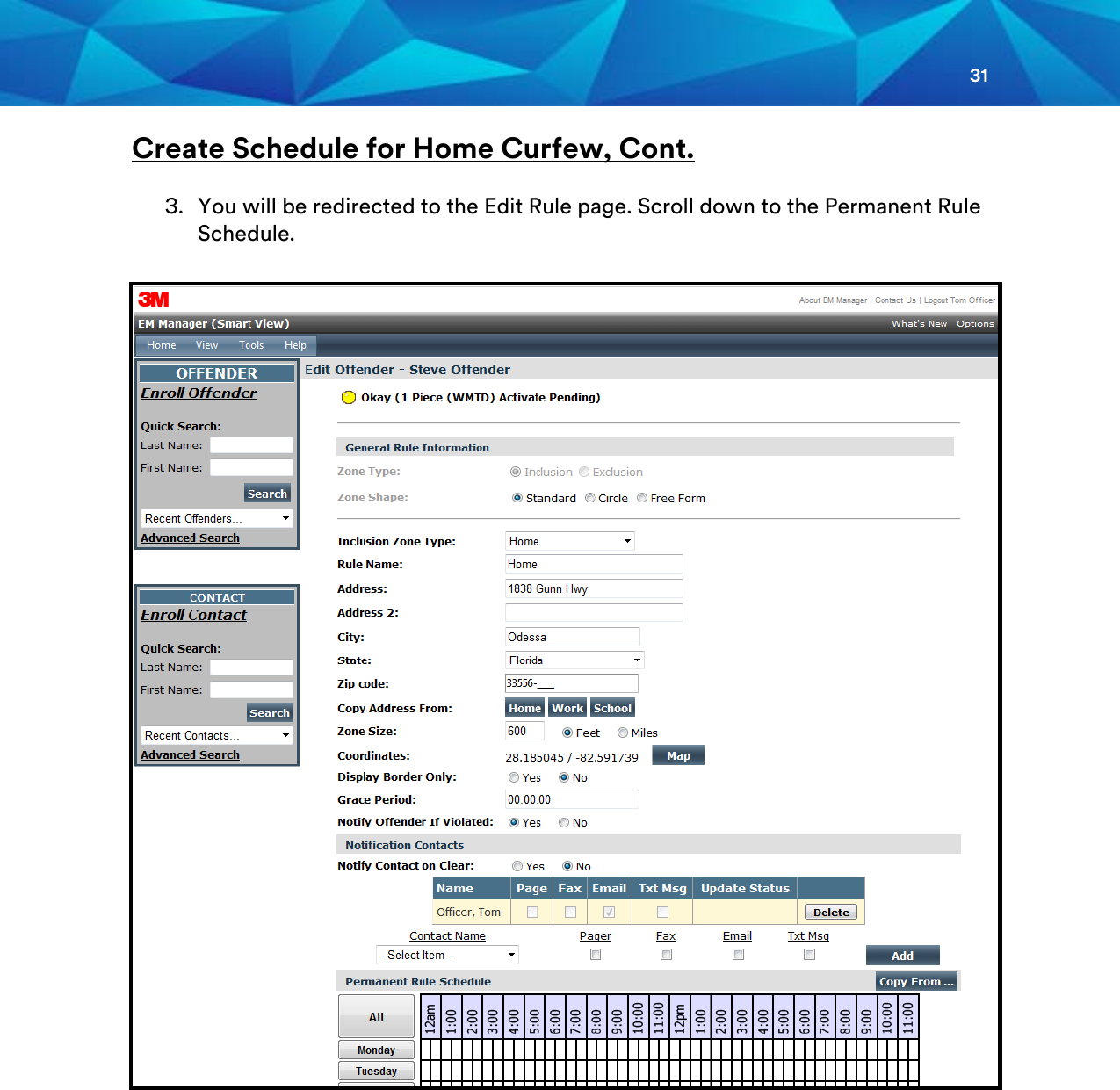
Task: Click Logout Tom Officer
Action: tap(959, 300)
